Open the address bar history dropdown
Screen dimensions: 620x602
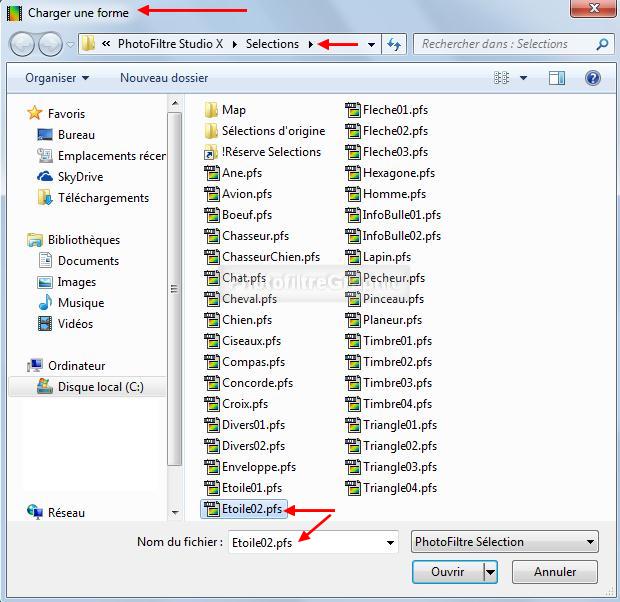coord(372,45)
